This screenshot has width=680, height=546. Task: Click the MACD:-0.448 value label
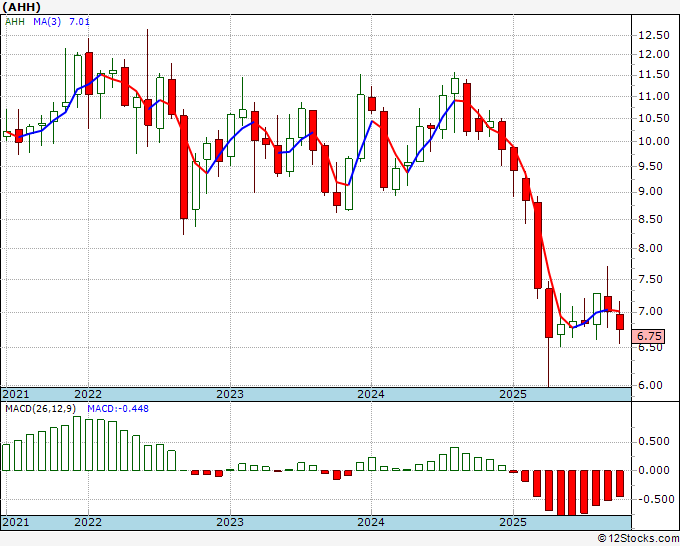(x=118, y=409)
